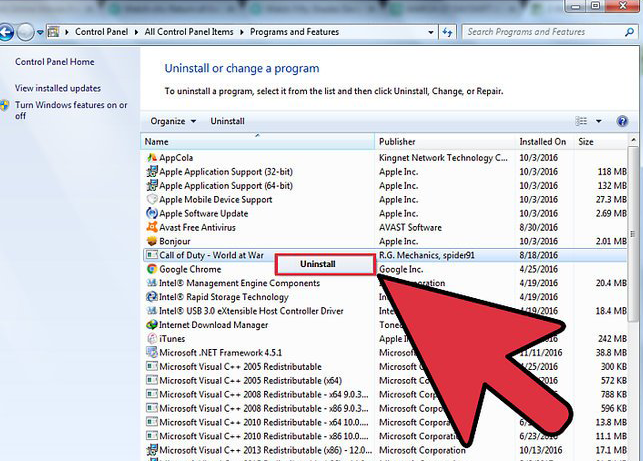Image resolution: width=643 pixels, height=461 pixels.
Task: Click the Avast Free Antivirus icon
Action: point(152,227)
